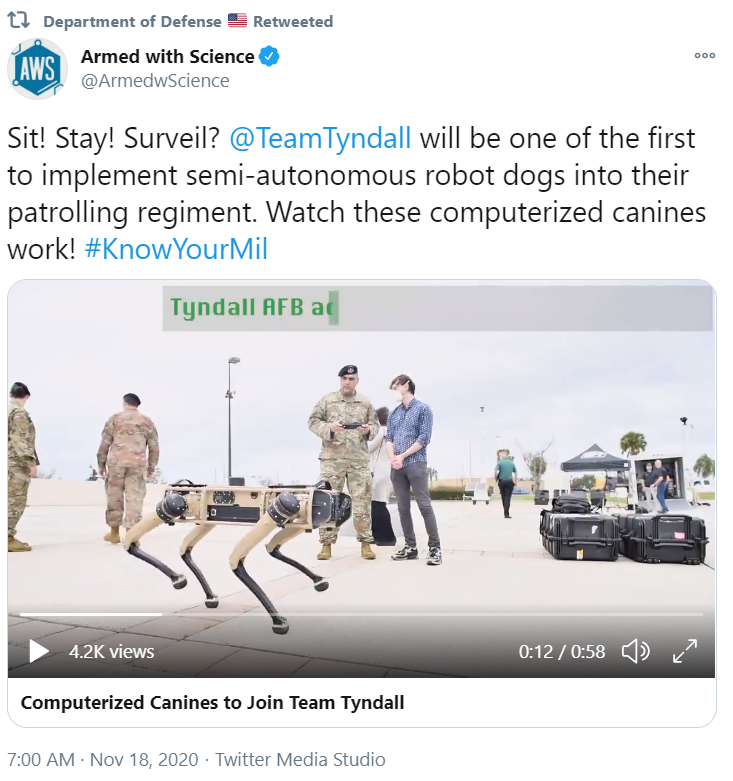Open the tweet's three-dot more menu
Image resolution: width=733 pixels, height=781 pixels.
click(705, 55)
